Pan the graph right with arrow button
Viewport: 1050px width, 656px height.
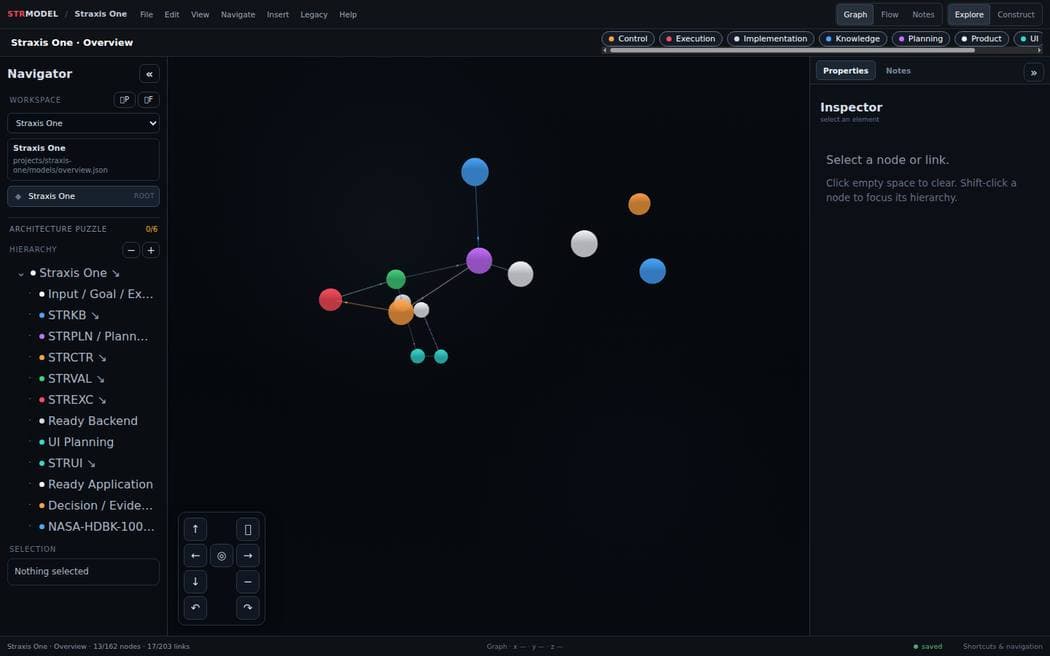point(248,556)
